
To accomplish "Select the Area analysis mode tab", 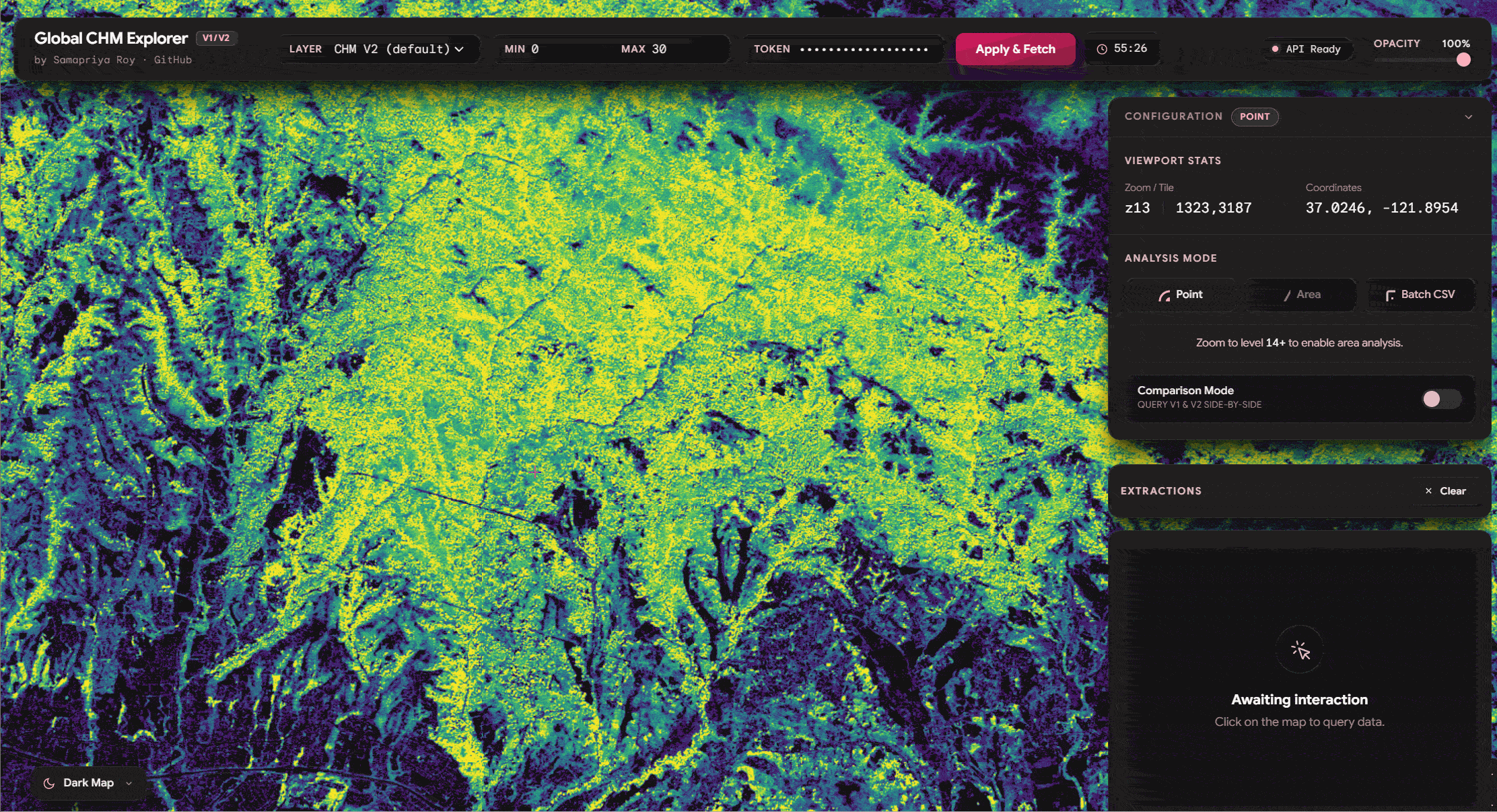I will click(1301, 295).
